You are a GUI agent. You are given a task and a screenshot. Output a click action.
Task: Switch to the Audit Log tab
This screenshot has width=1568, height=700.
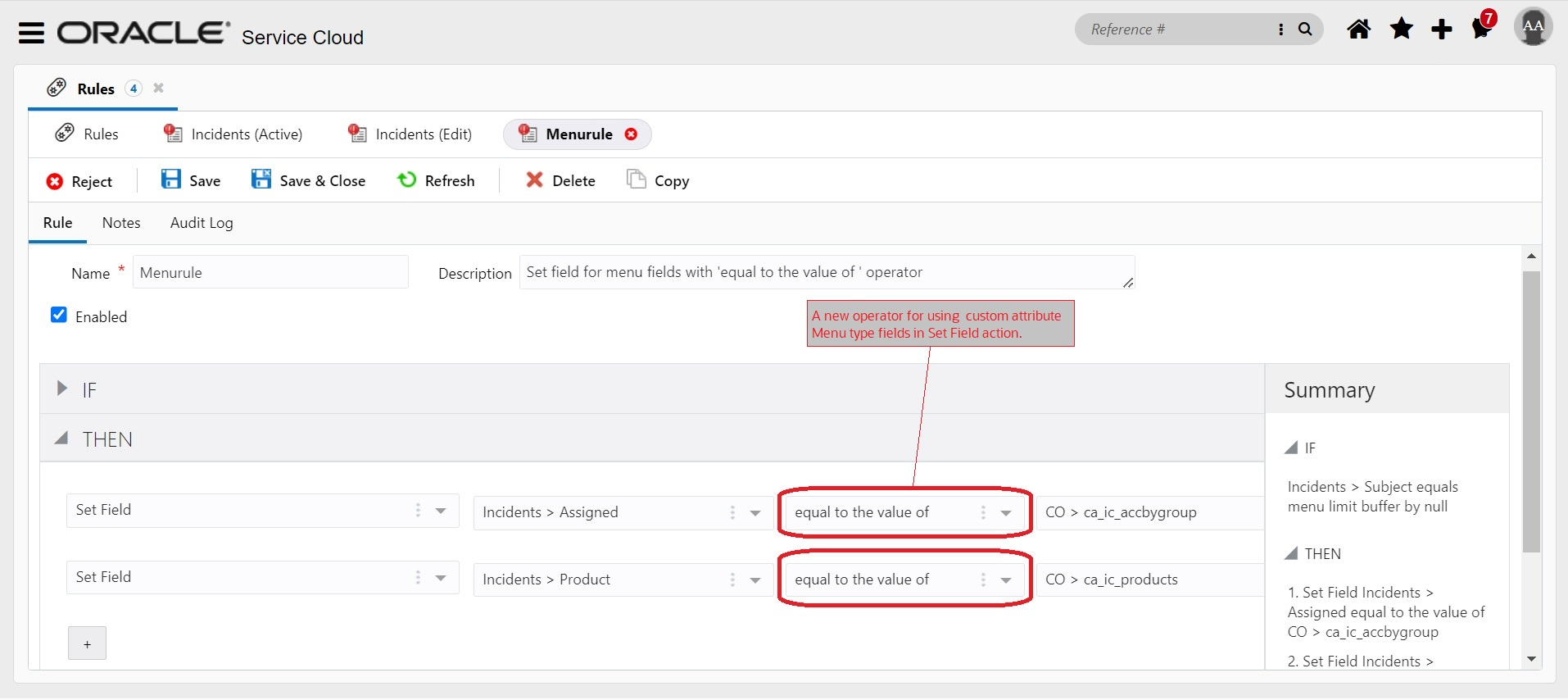[x=202, y=223]
